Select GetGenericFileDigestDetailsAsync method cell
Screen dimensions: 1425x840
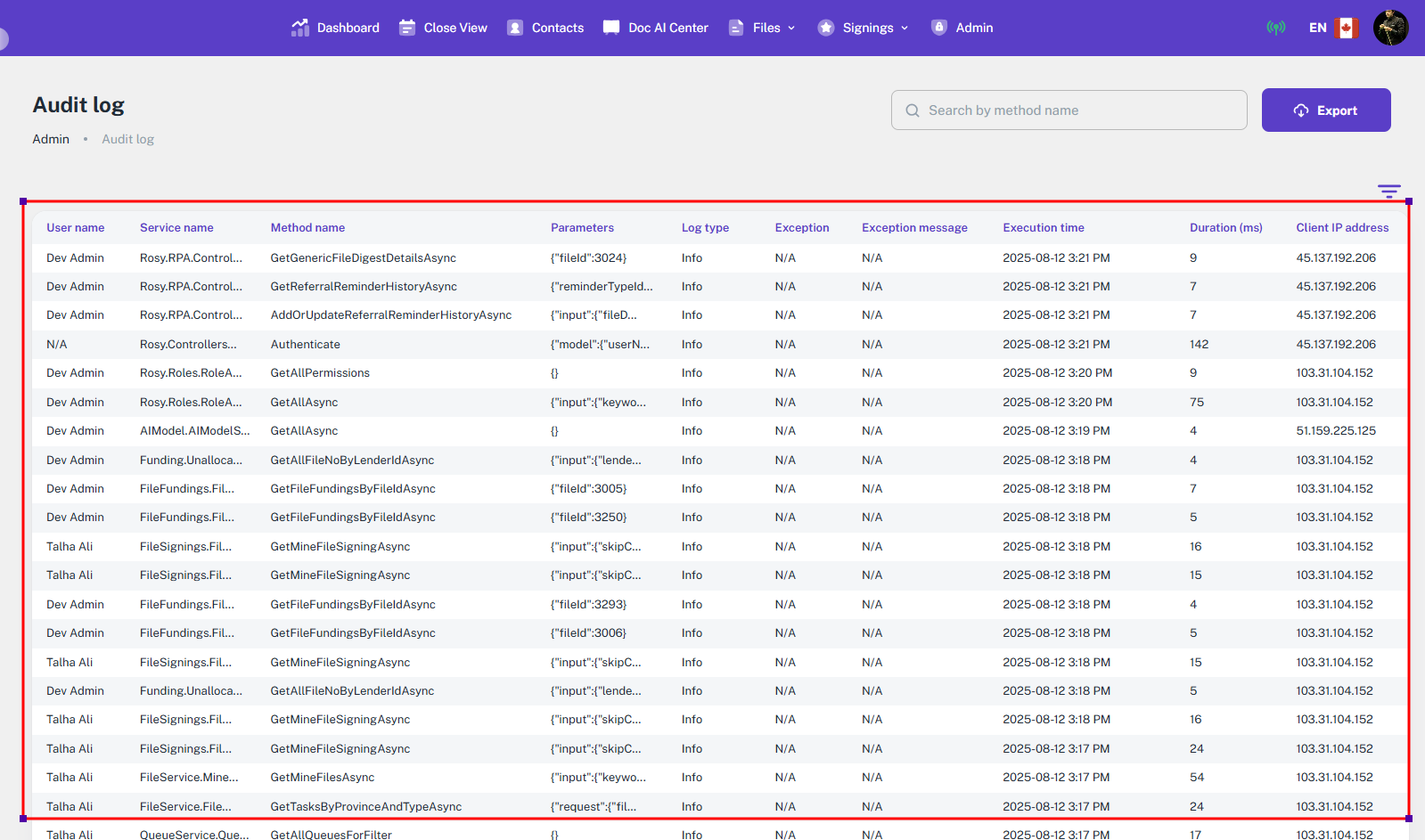coord(364,258)
